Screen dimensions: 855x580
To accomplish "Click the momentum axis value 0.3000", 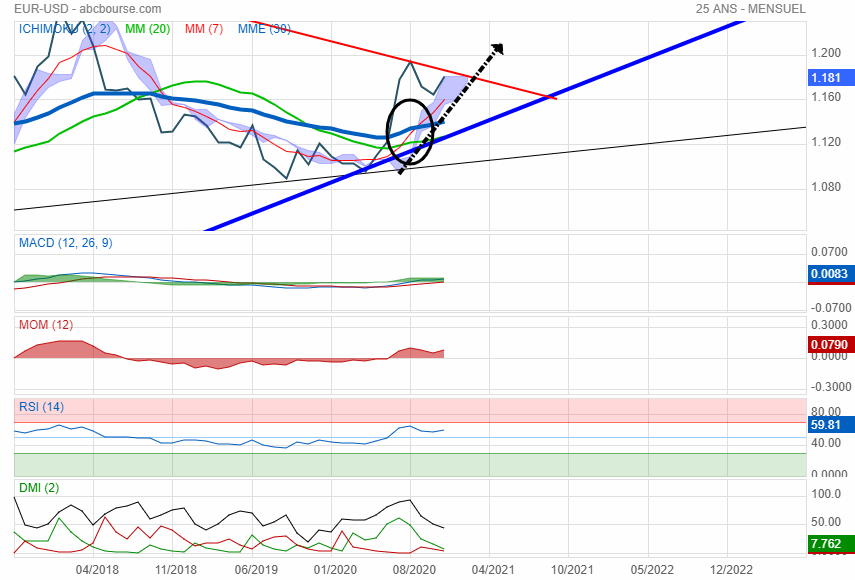I will coord(829,325).
